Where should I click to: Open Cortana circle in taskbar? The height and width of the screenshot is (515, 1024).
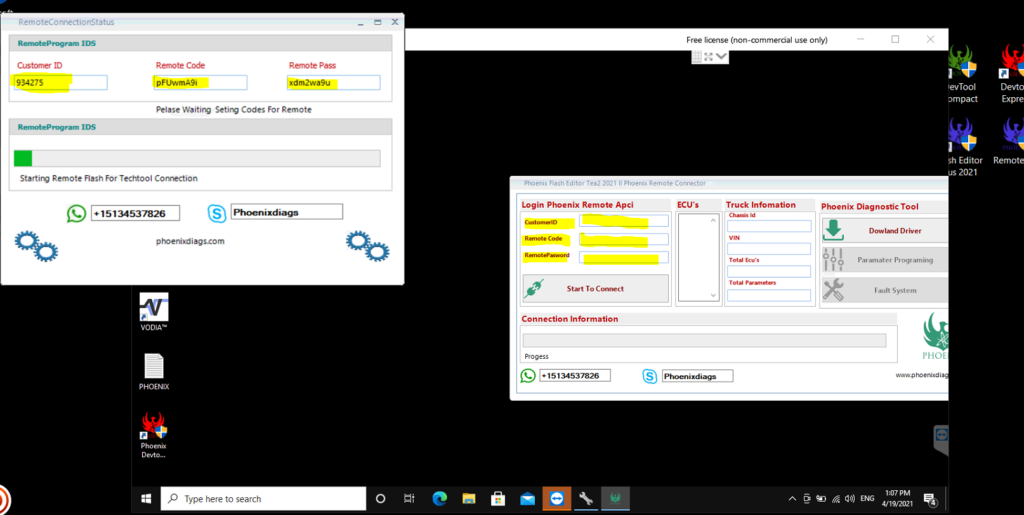point(381,499)
